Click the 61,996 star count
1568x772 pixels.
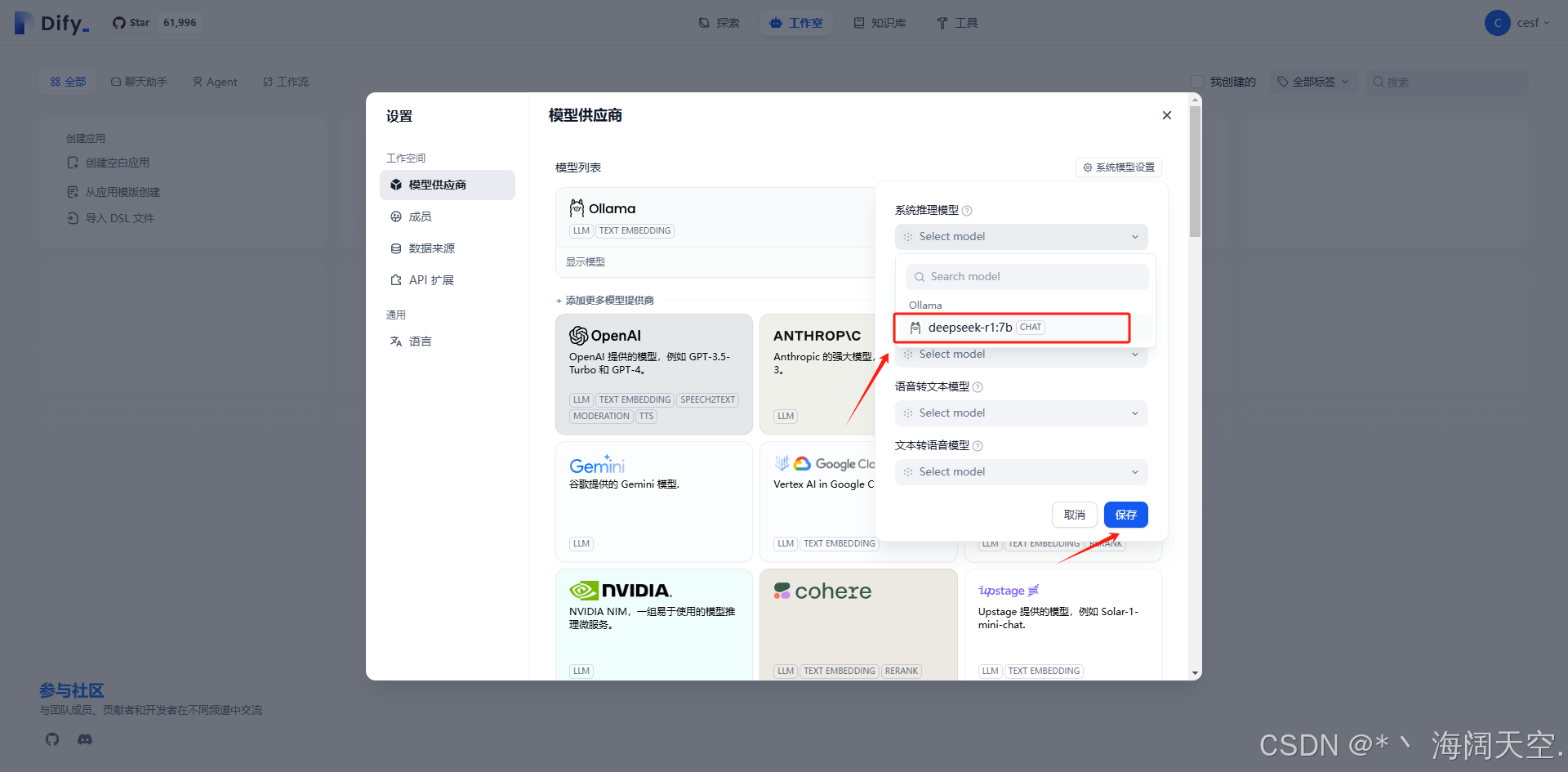[x=180, y=23]
